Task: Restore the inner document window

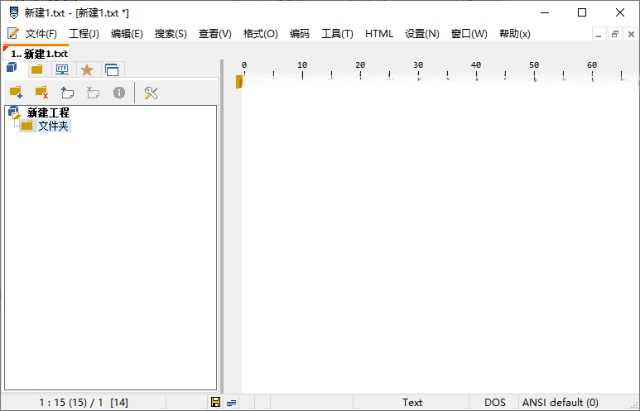Action: (615, 35)
